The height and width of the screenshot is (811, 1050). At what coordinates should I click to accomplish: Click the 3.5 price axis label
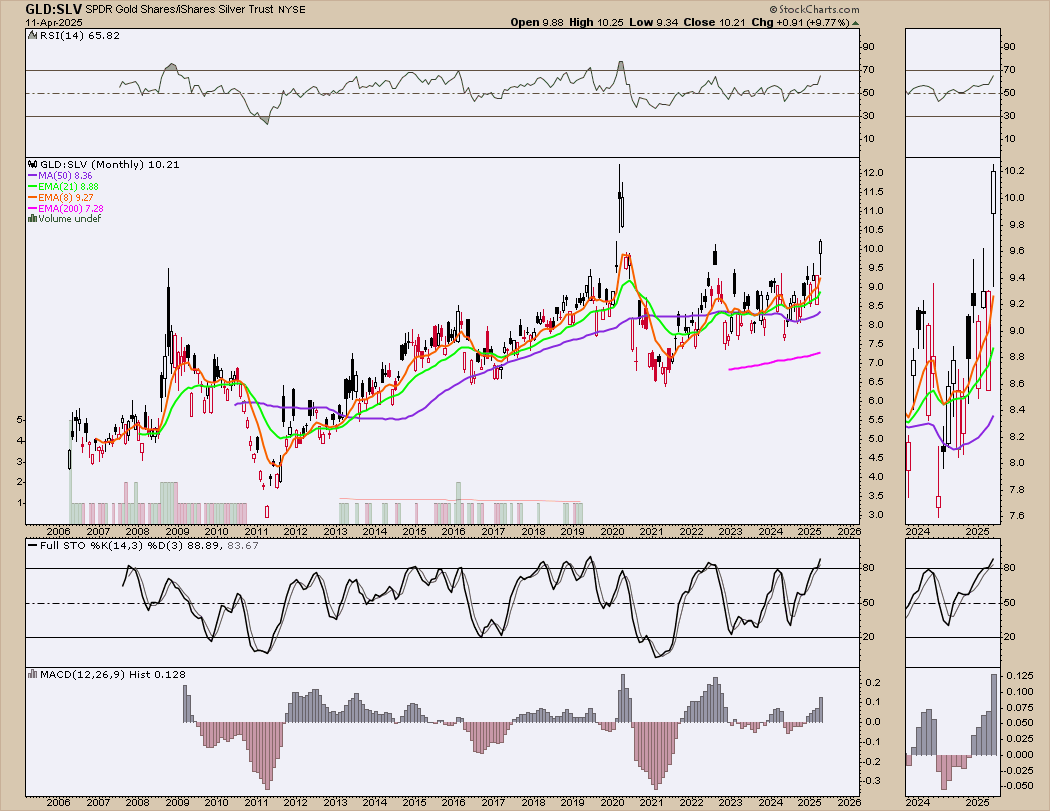[877, 496]
